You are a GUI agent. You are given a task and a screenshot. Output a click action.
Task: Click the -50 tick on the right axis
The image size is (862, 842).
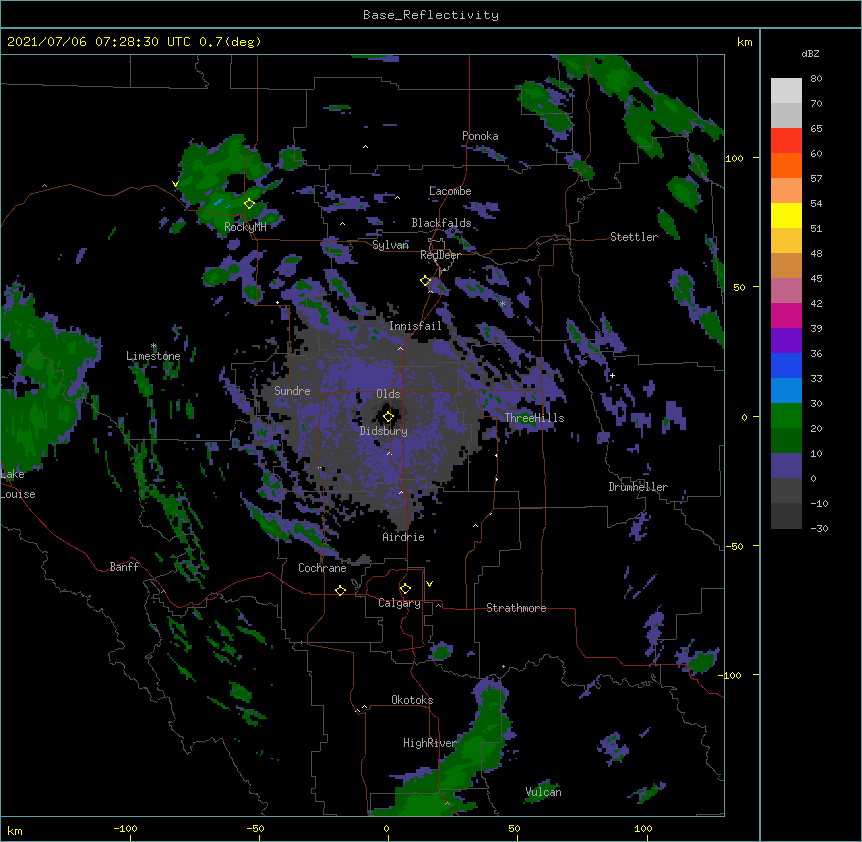coord(734,546)
